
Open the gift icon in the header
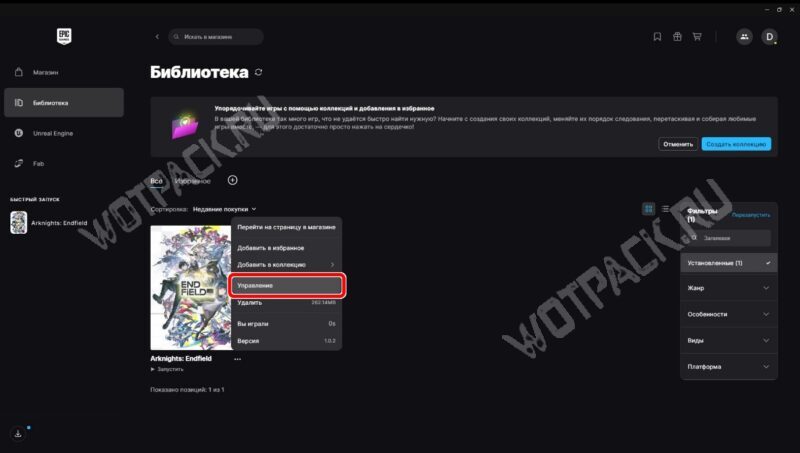[677, 37]
